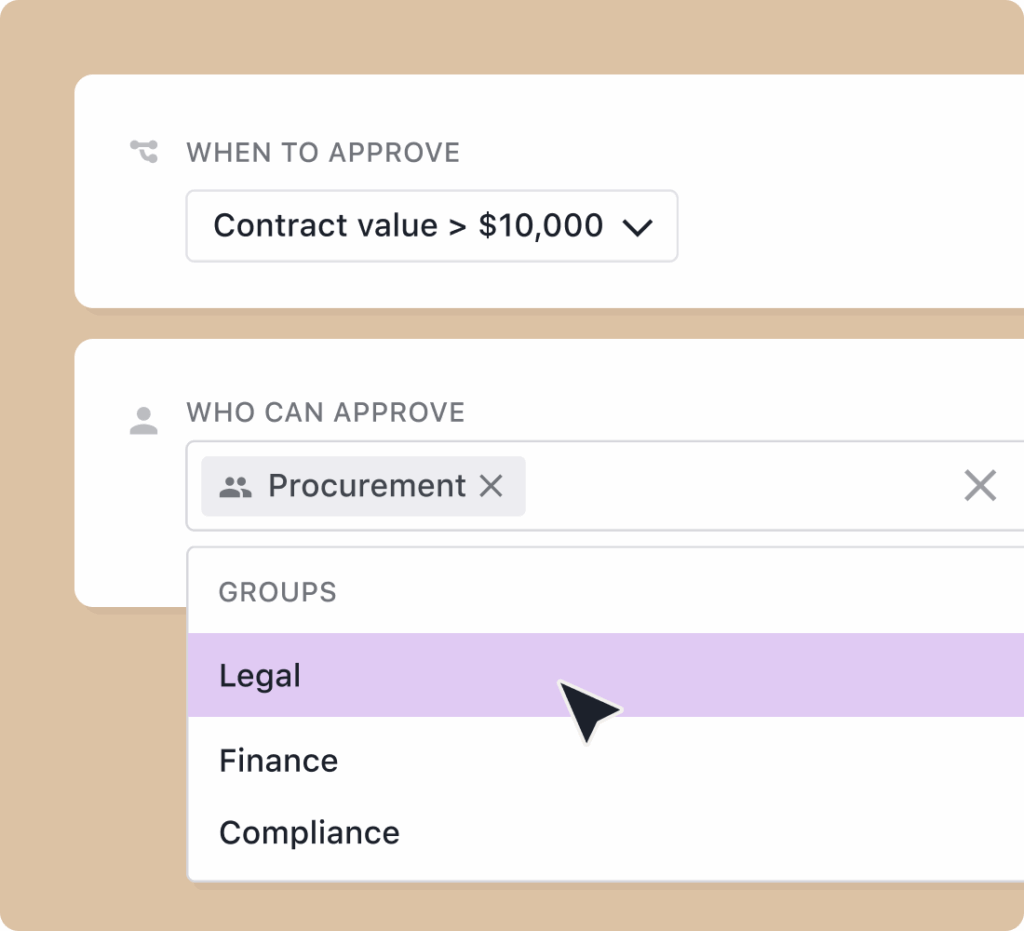Viewport: 1024px width, 931px height.
Task: Click inside the WHO CAN APPROVE input field
Action: pos(700,486)
